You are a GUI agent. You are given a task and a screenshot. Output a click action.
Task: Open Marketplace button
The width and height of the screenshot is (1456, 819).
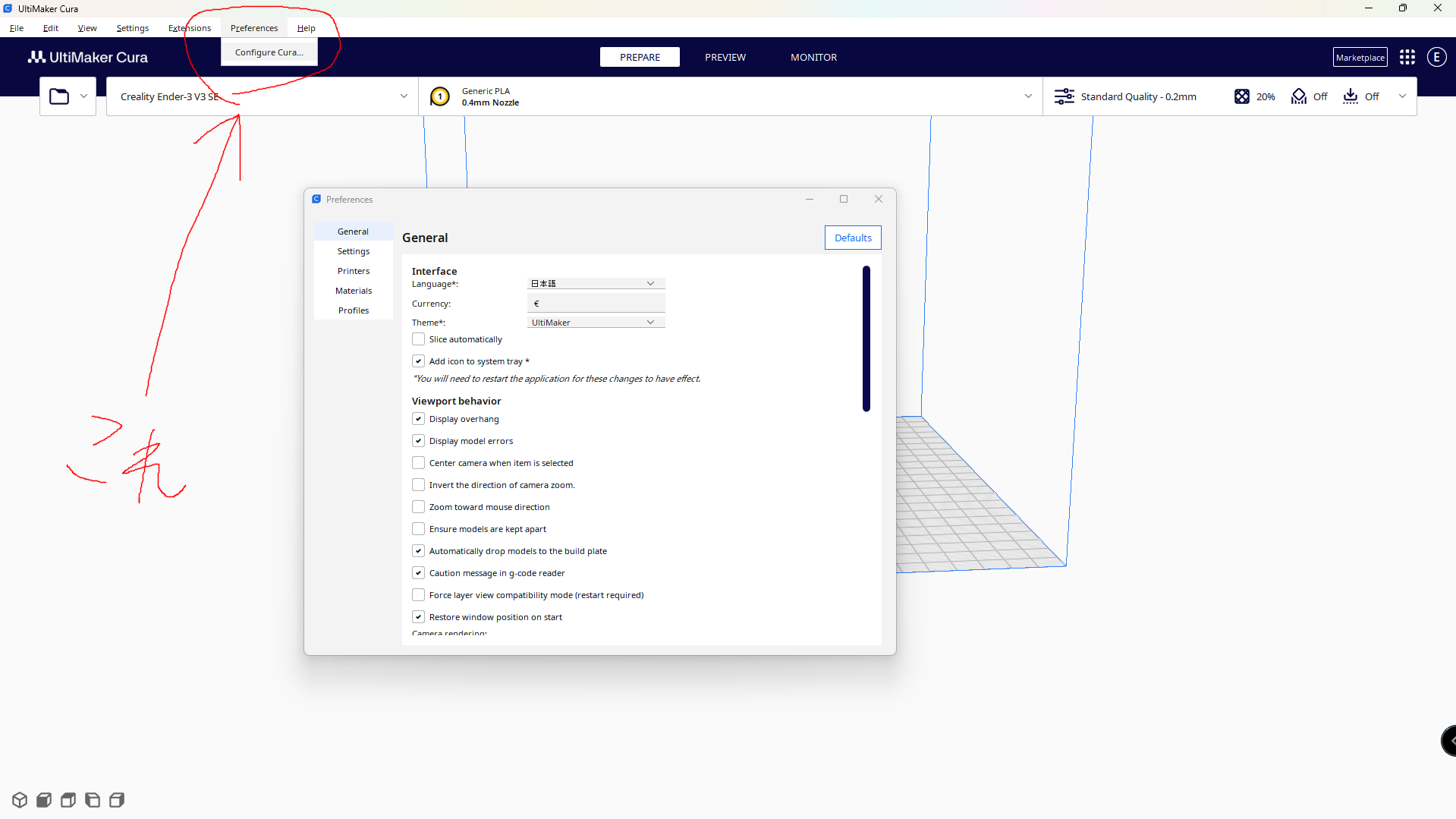click(1360, 57)
